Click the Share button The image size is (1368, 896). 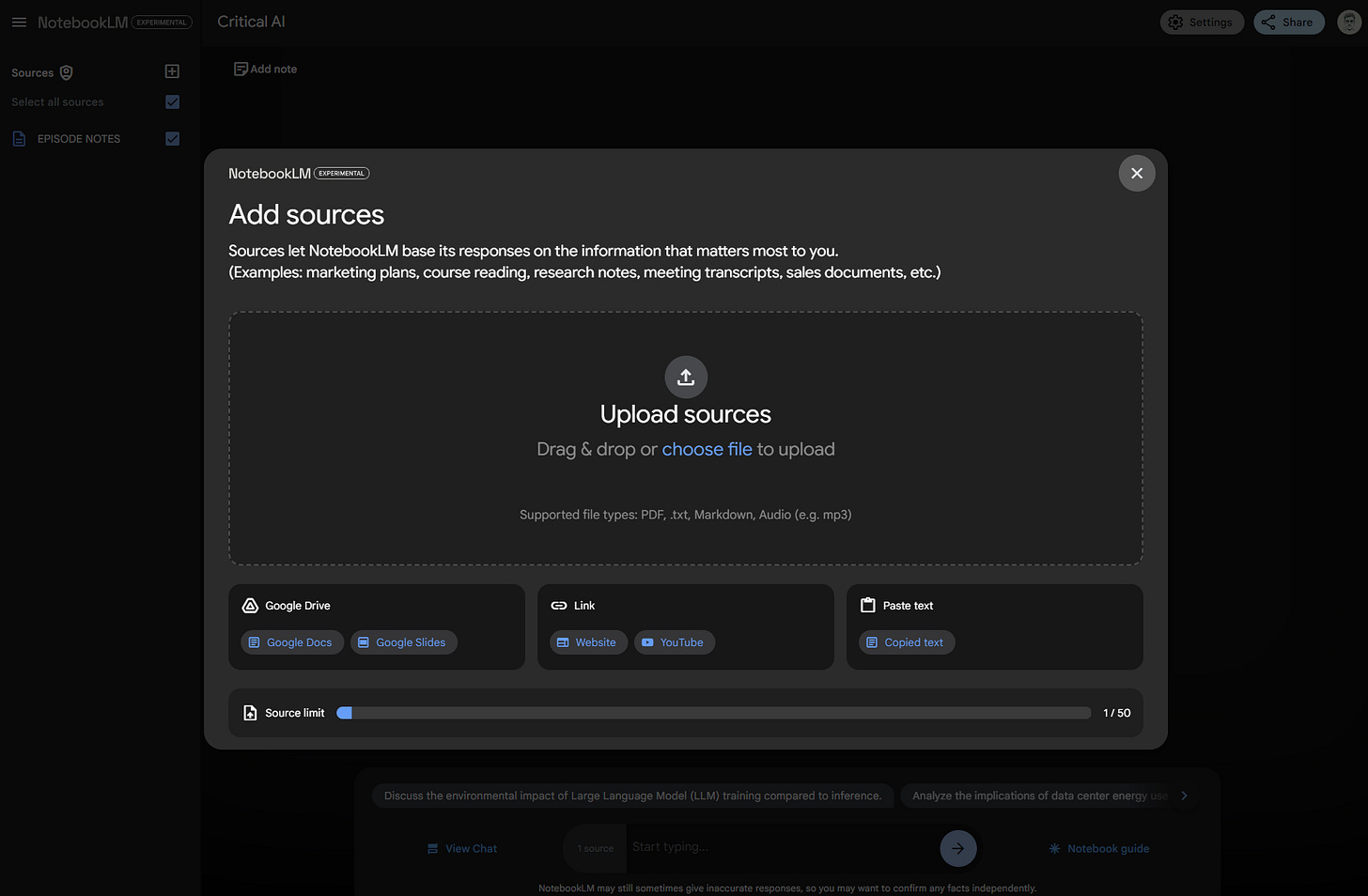1288,23
